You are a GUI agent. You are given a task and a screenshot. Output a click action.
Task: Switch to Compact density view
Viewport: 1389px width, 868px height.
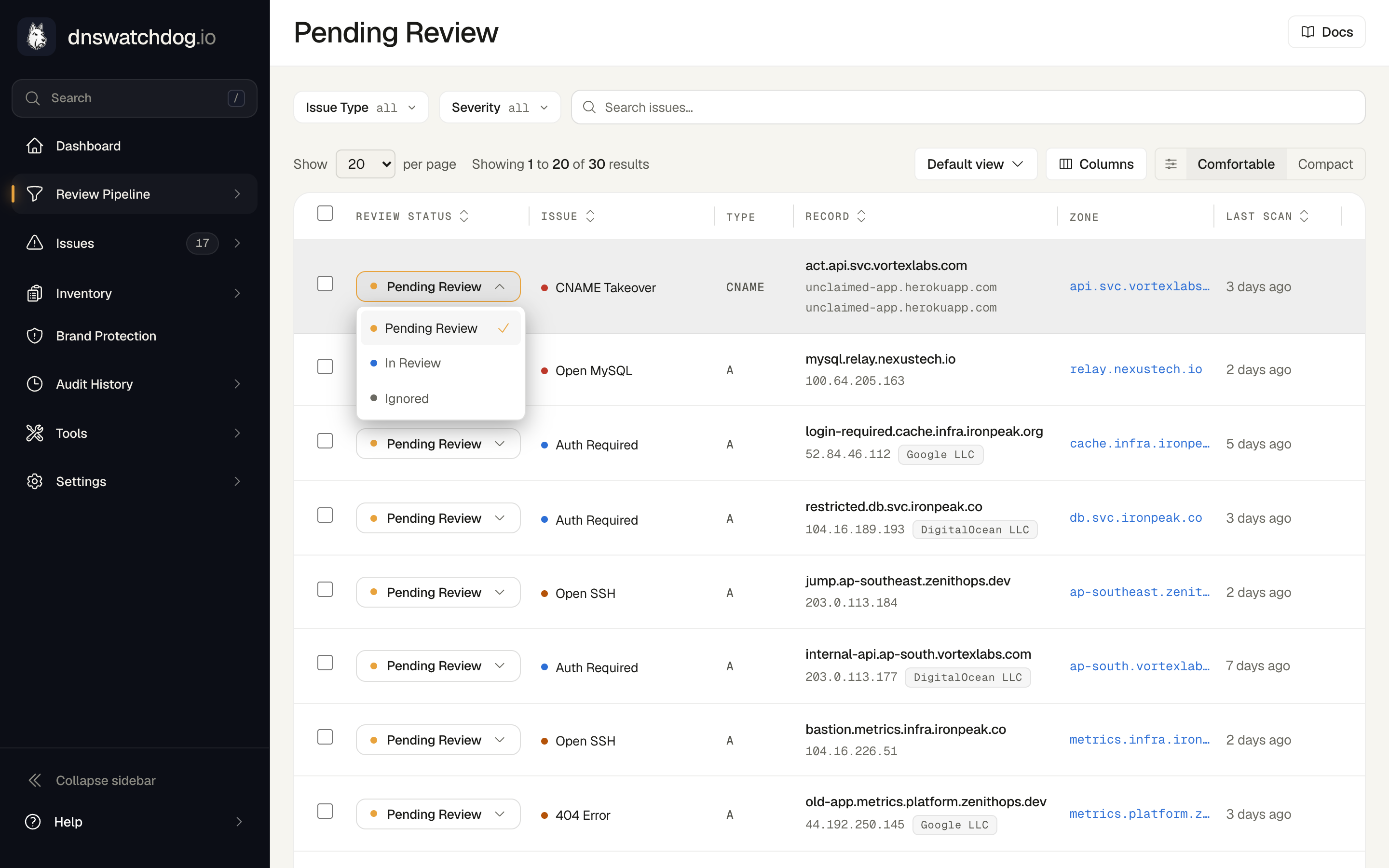1325,164
